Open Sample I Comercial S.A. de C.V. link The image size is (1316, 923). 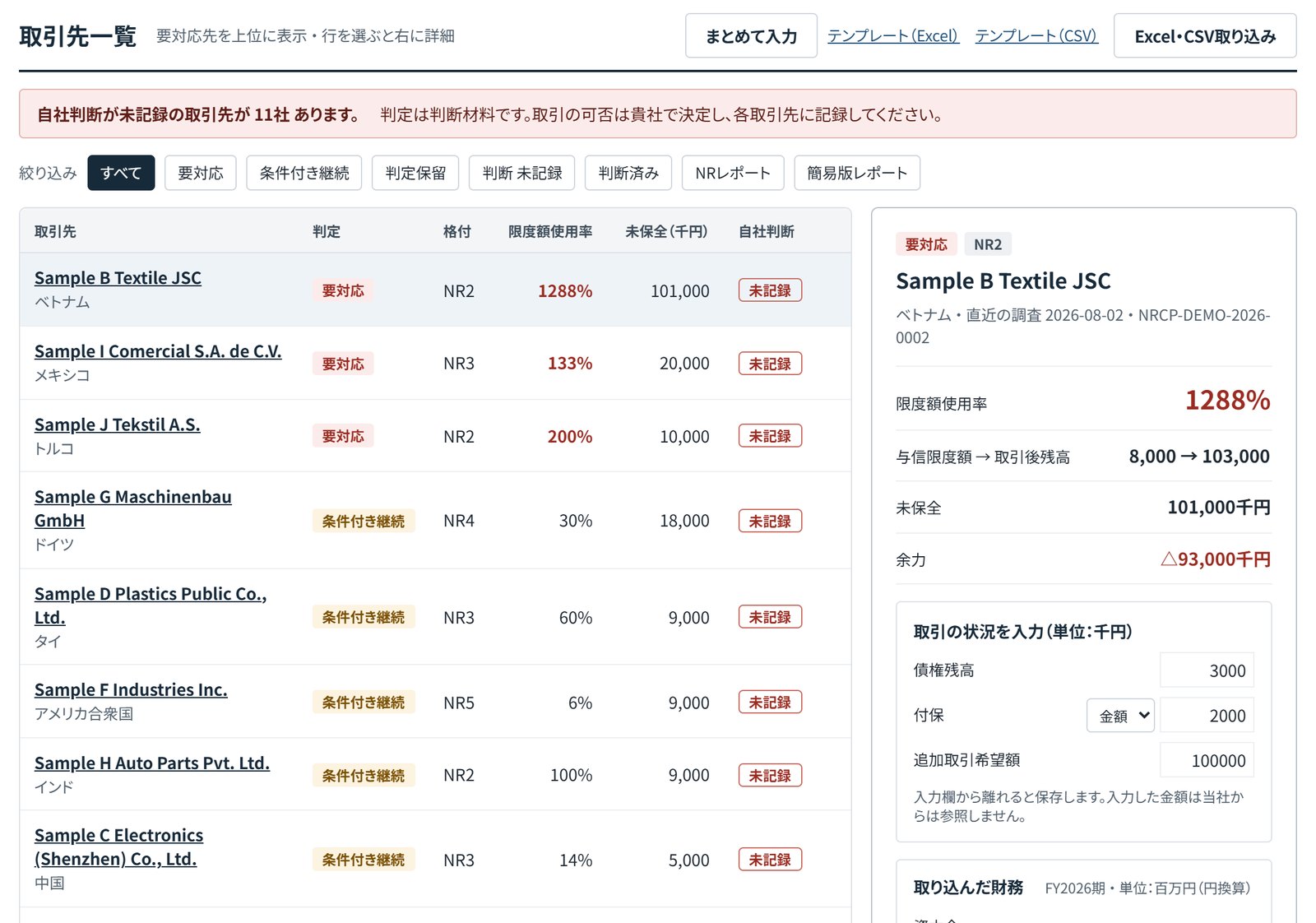click(158, 351)
